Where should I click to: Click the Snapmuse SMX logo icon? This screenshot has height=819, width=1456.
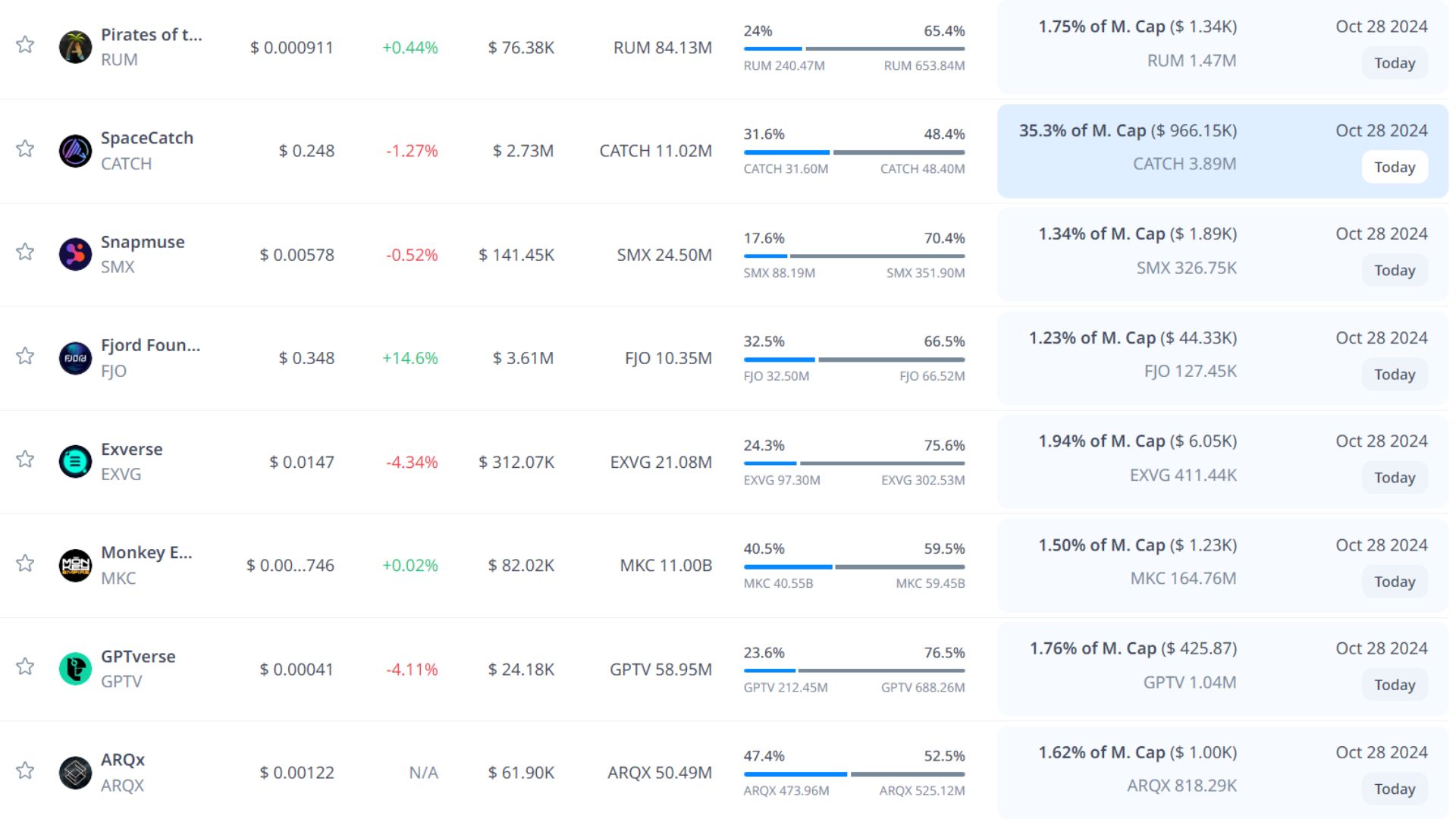pyautogui.click(x=75, y=254)
